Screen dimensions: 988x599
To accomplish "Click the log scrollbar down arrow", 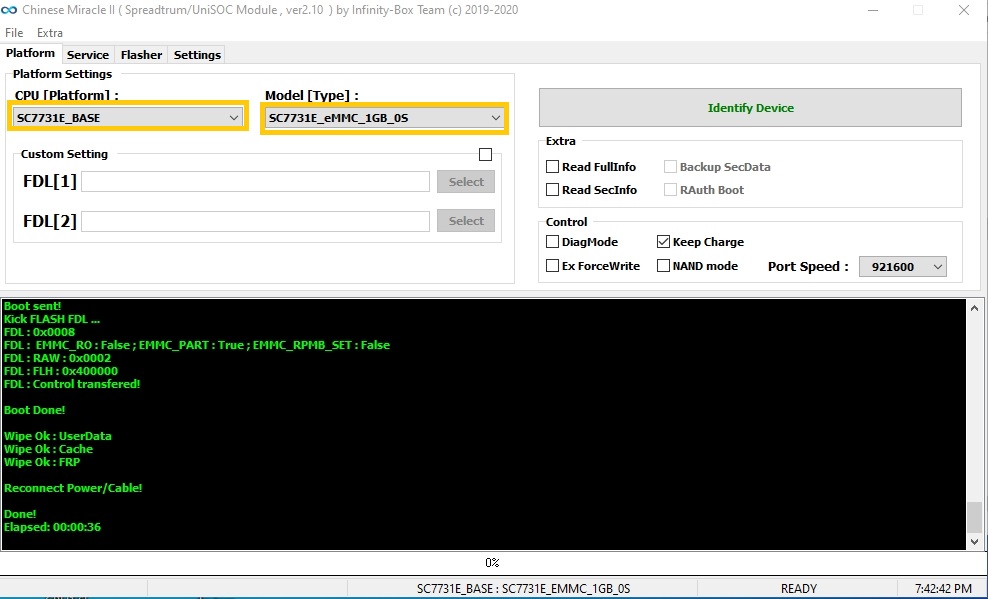I will (x=974, y=542).
